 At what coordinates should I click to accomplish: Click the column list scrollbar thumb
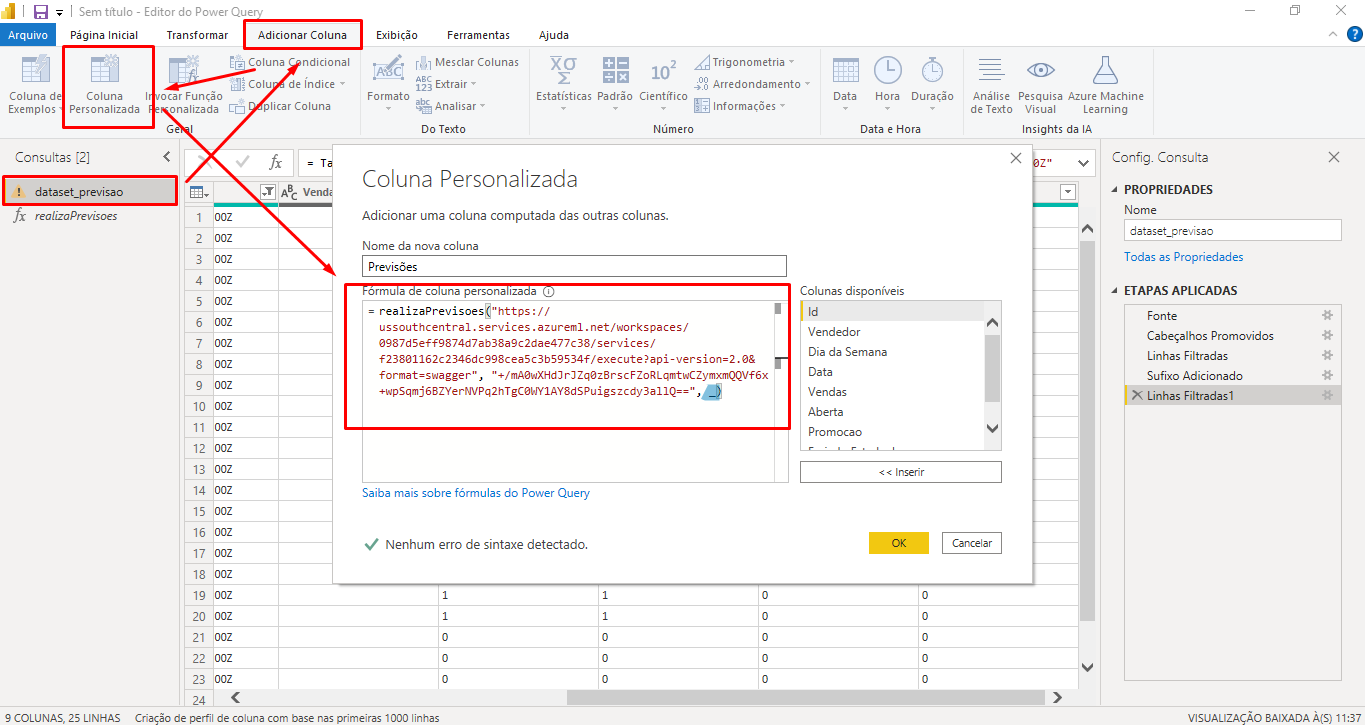click(x=993, y=367)
